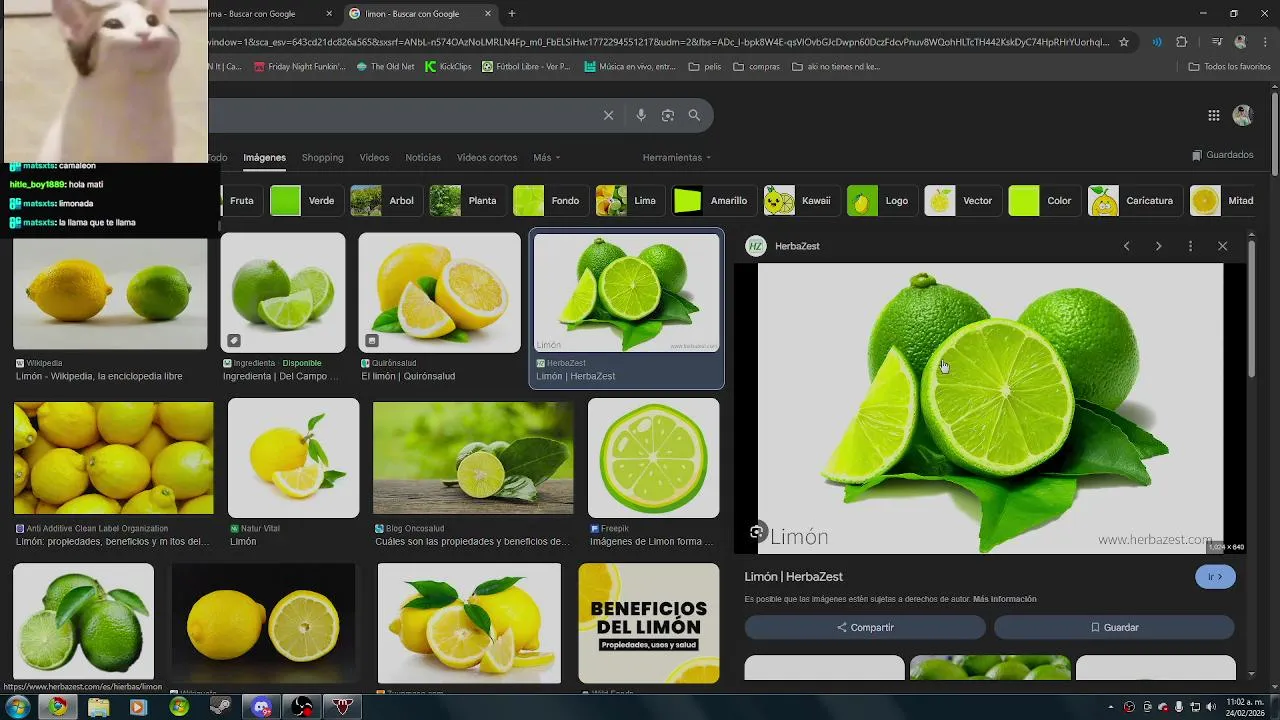Viewport: 1280px width, 720px height.
Task: Open a new Chrome tab
Action: click(x=512, y=14)
